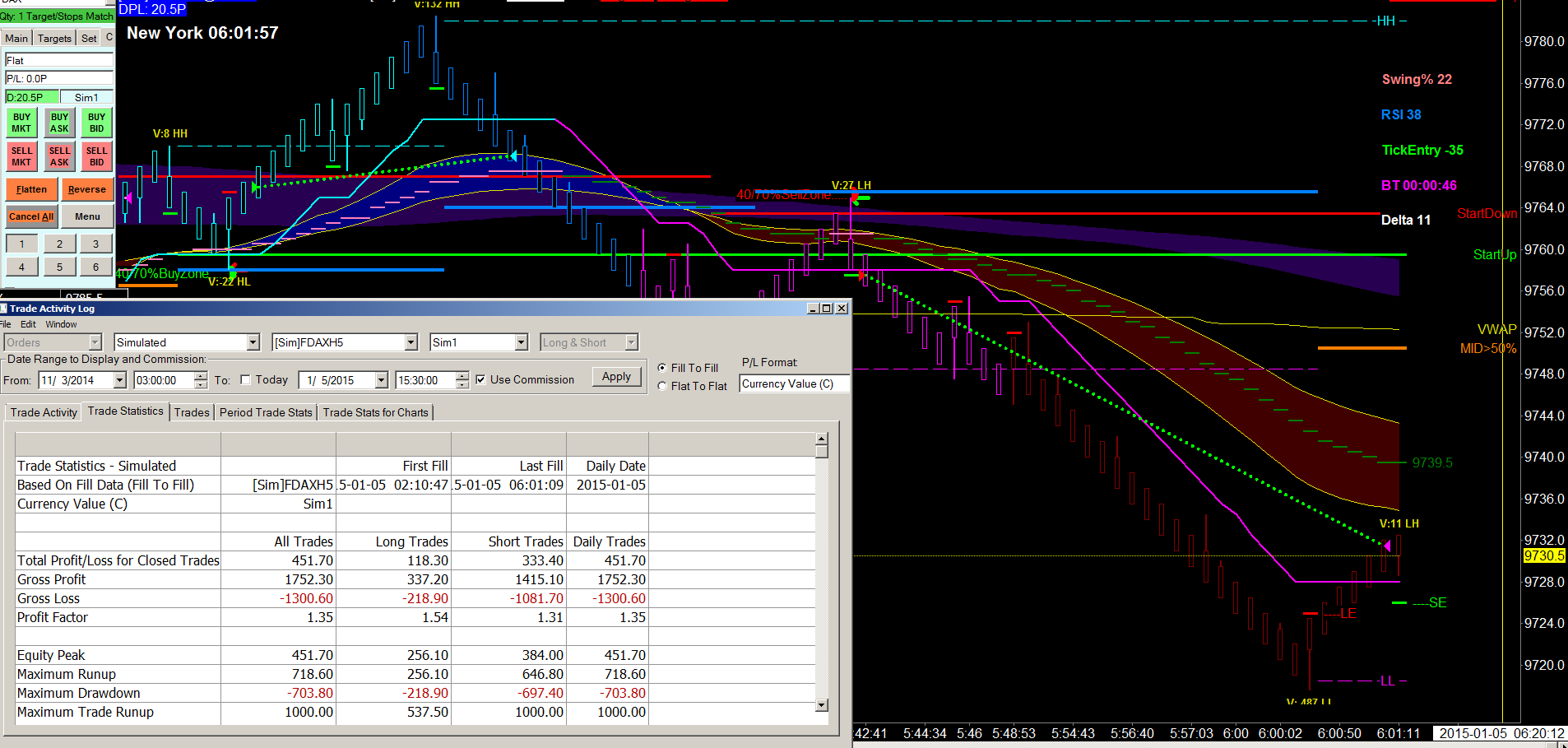Select the Fill To Fill radio option

point(662,368)
